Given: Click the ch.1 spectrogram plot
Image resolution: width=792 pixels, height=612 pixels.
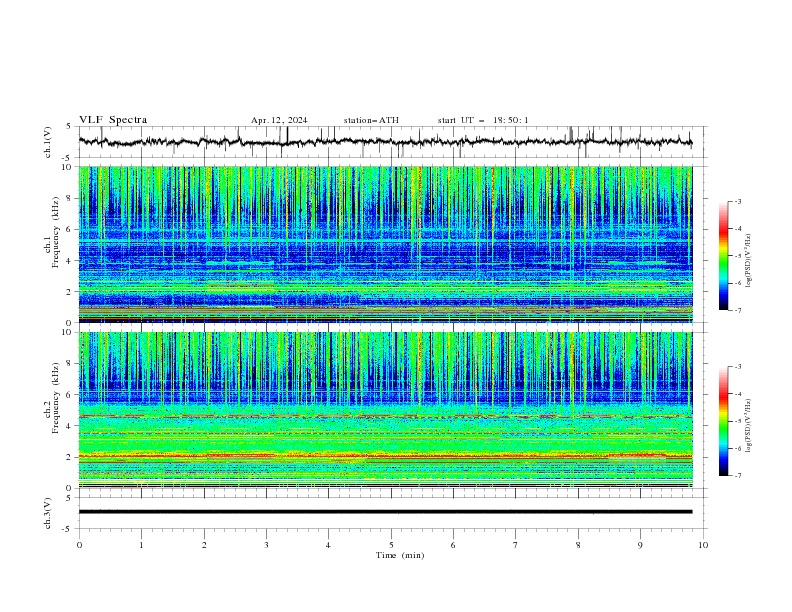Looking at the screenshot, I should 386,244.
